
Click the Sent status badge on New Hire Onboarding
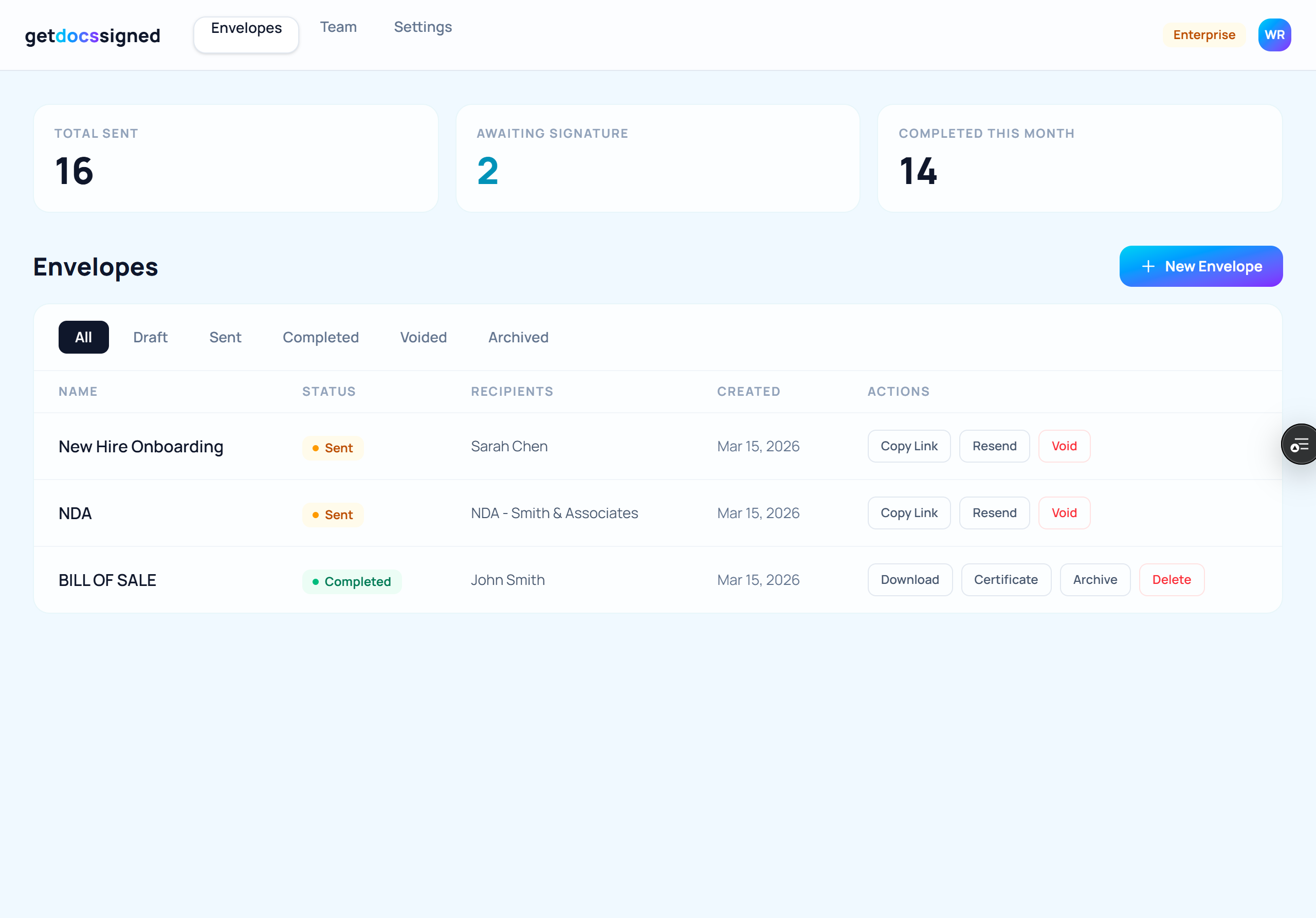(333, 448)
